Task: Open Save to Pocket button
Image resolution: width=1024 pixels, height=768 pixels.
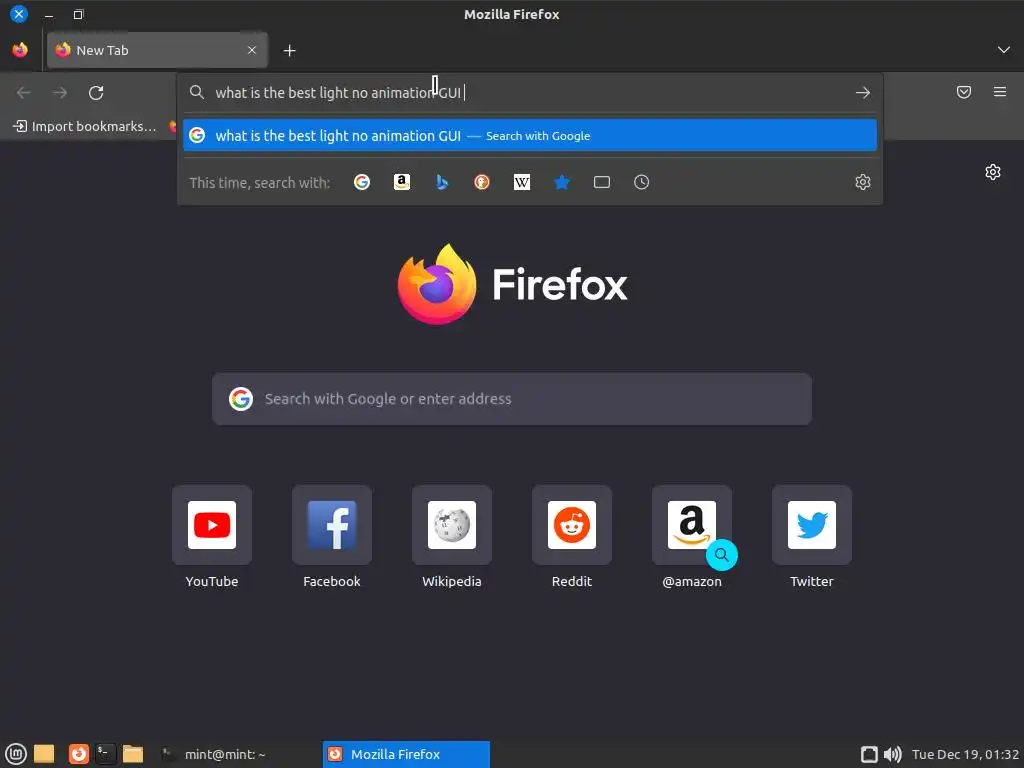Action: (x=964, y=92)
